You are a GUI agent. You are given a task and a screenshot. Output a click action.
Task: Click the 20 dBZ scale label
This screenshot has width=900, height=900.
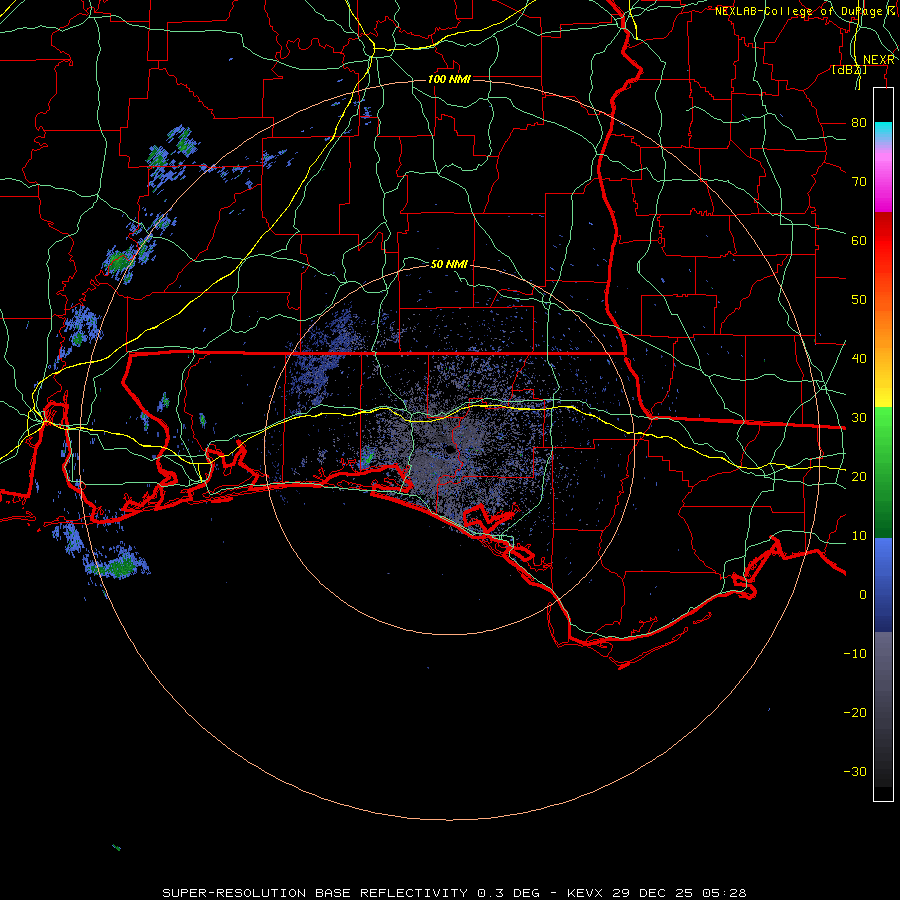tap(859, 477)
